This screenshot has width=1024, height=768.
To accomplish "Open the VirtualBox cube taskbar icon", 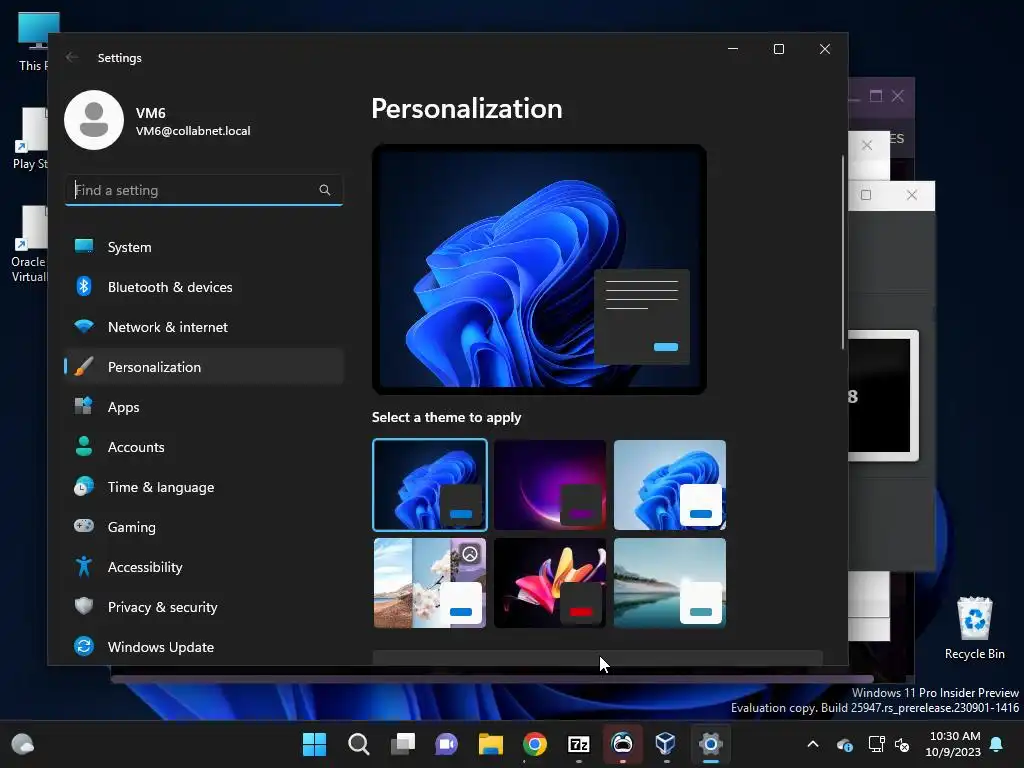I will (x=665, y=744).
